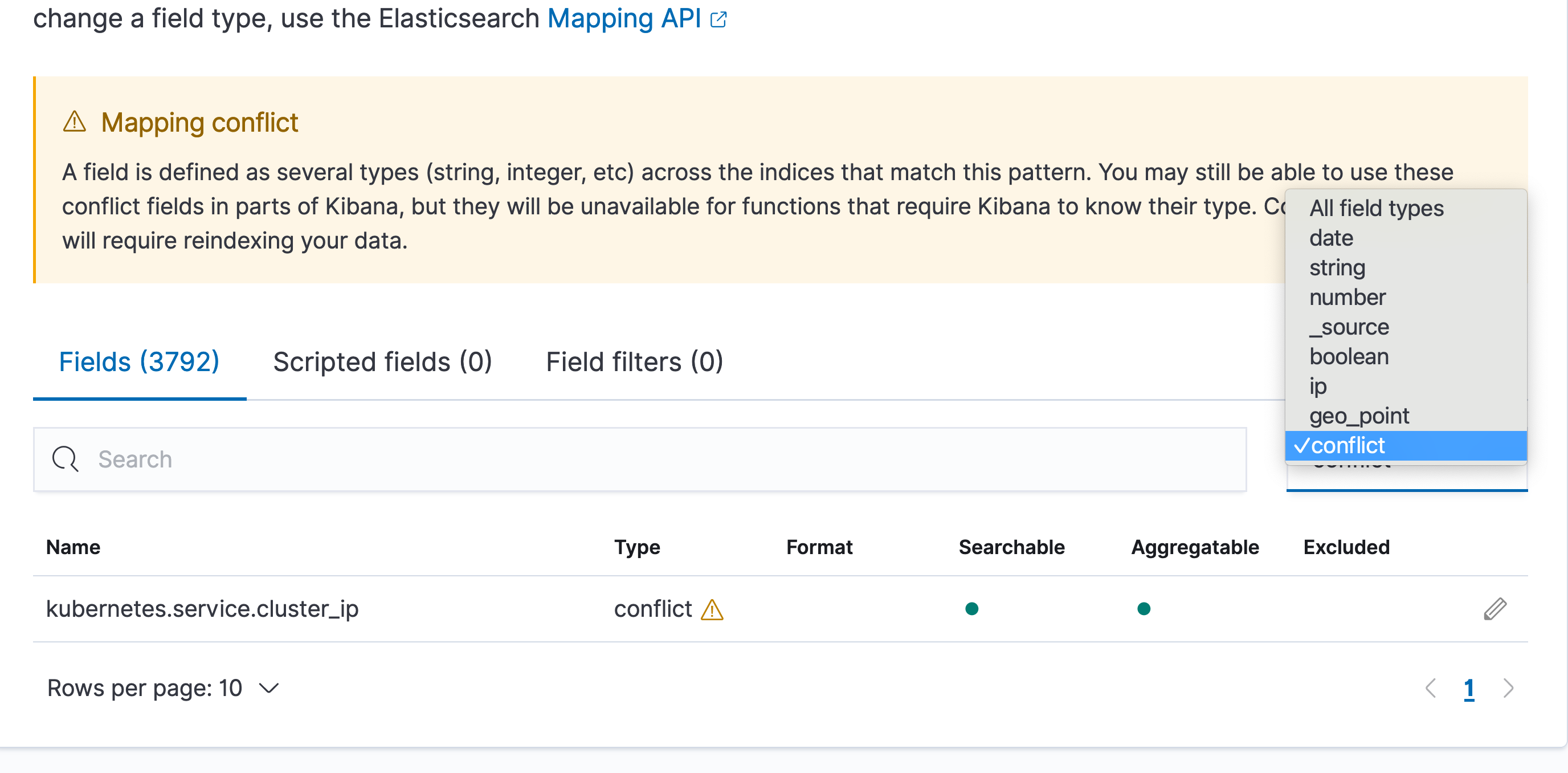Go to next page arrow

pos(1508,688)
